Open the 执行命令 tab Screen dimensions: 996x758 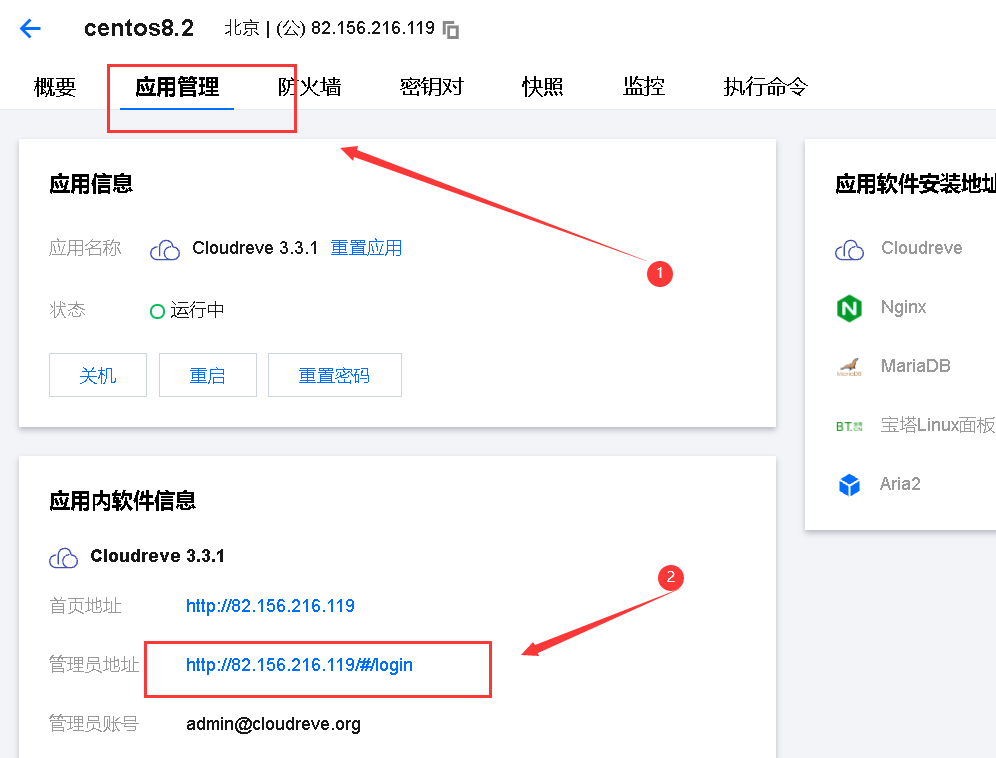click(x=765, y=87)
